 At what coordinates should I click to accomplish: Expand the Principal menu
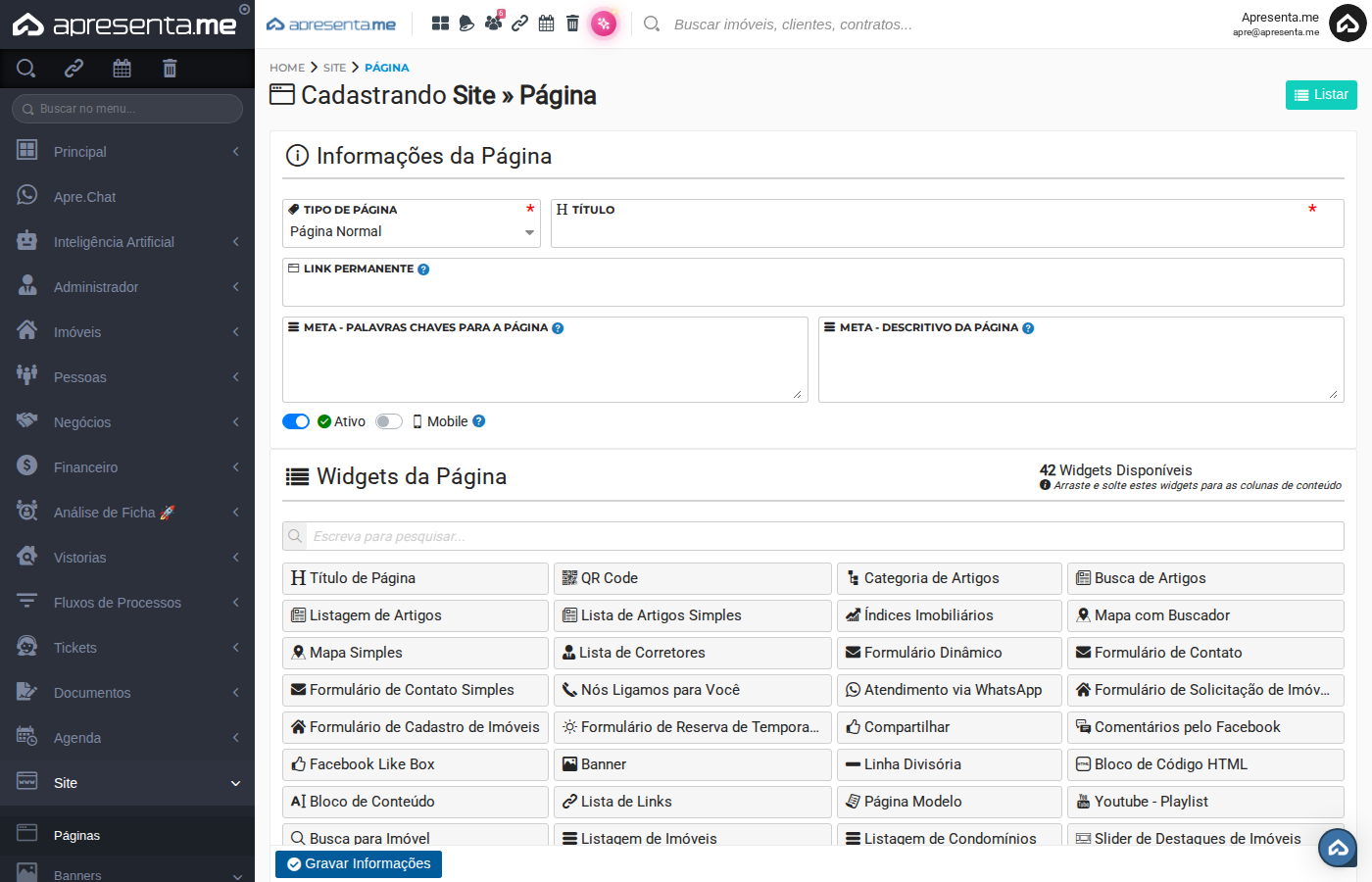click(x=127, y=152)
